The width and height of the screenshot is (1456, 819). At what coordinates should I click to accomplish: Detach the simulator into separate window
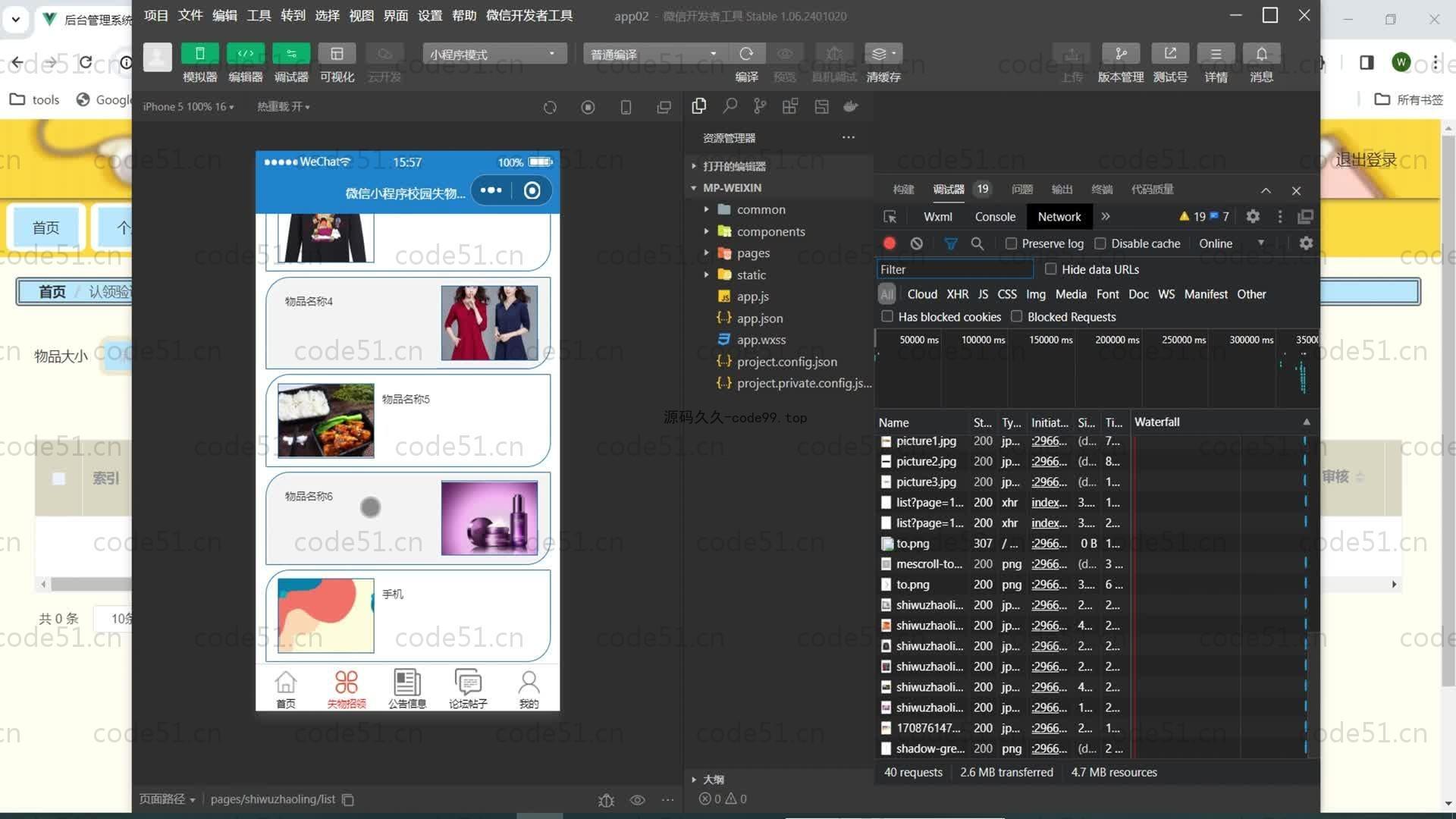click(x=664, y=107)
